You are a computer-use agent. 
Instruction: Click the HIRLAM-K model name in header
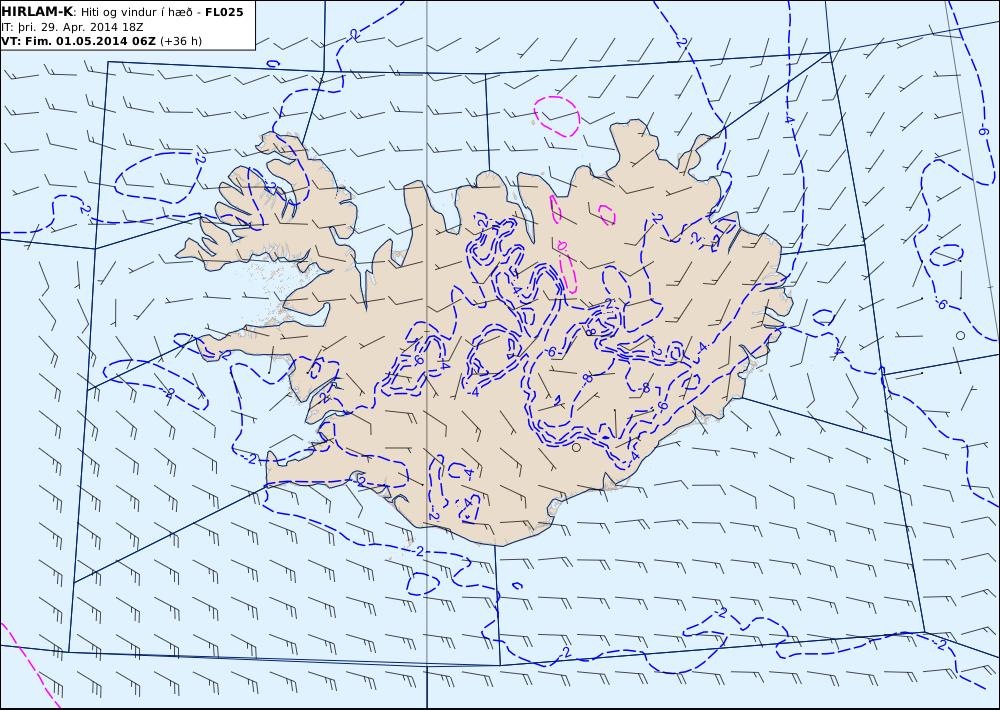coord(37,12)
